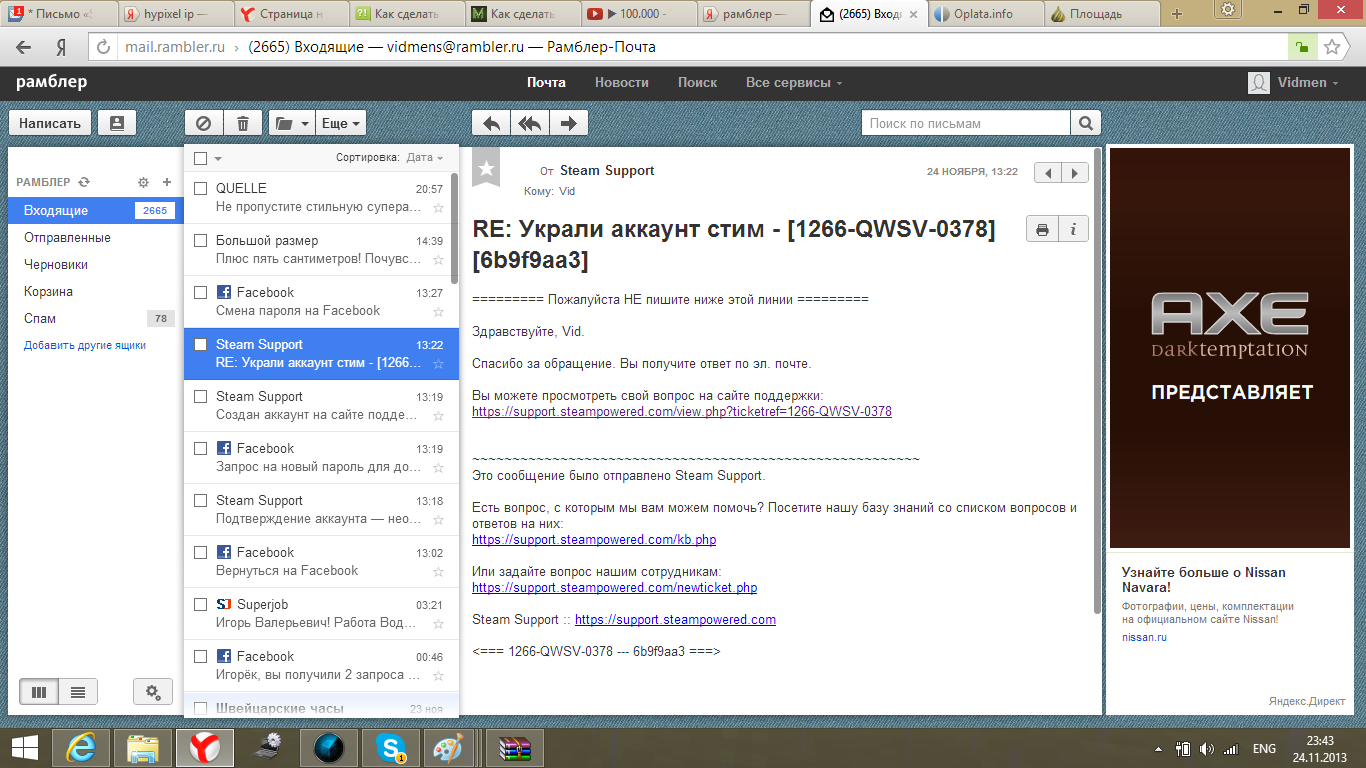Click the mail search magnifier button
The width and height of the screenshot is (1366, 768).
click(x=1085, y=123)
